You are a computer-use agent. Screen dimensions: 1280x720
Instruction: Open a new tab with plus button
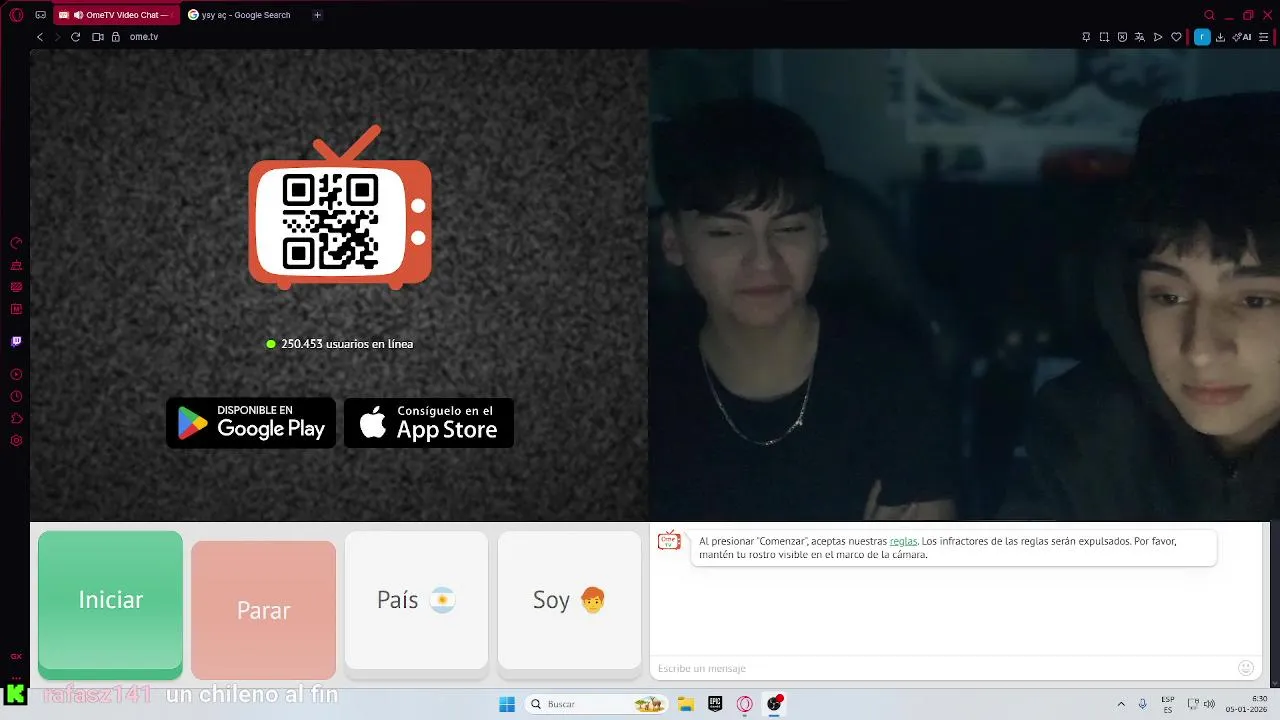(x=317, y=15)
